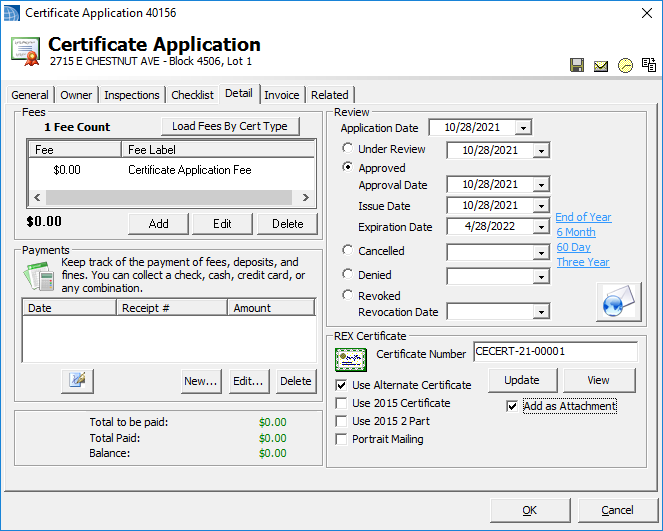The height and width of the screenshot is (531, 663).
Task: Click the Certificate Number input field
Action: tap(555, 352)
